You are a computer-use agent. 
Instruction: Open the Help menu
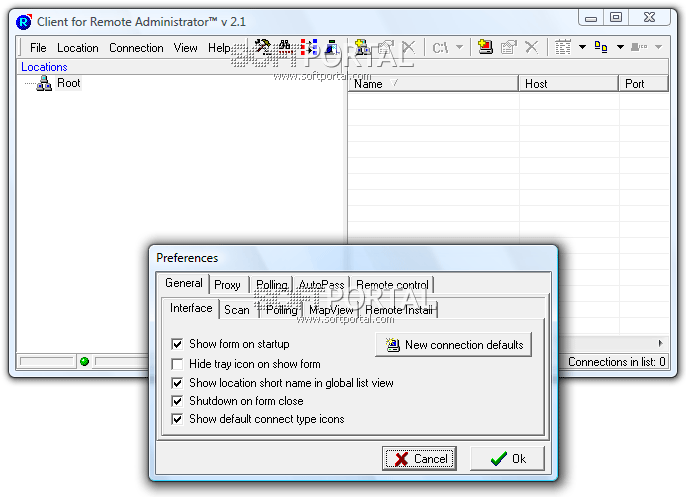click(x=219, y=48)
